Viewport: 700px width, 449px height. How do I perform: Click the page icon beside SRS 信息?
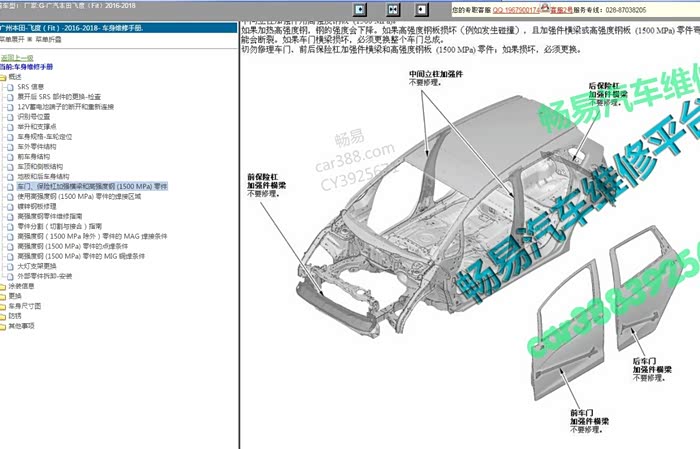10,88
